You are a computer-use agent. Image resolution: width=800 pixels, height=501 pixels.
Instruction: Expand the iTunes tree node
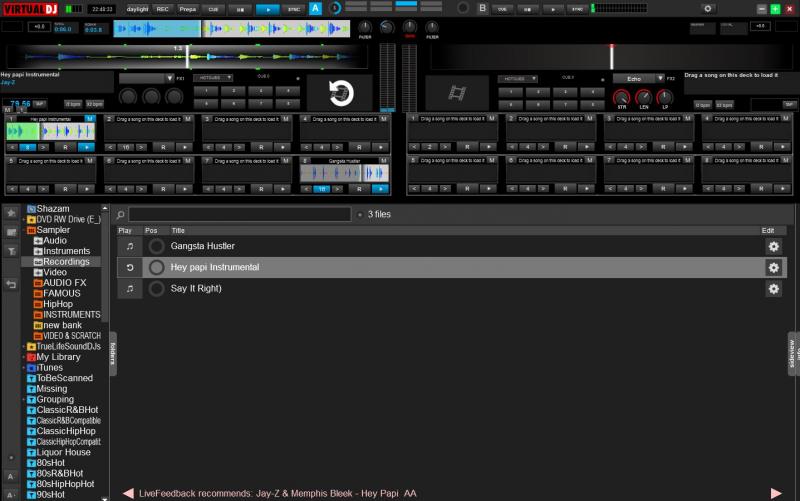click(23, 367)
